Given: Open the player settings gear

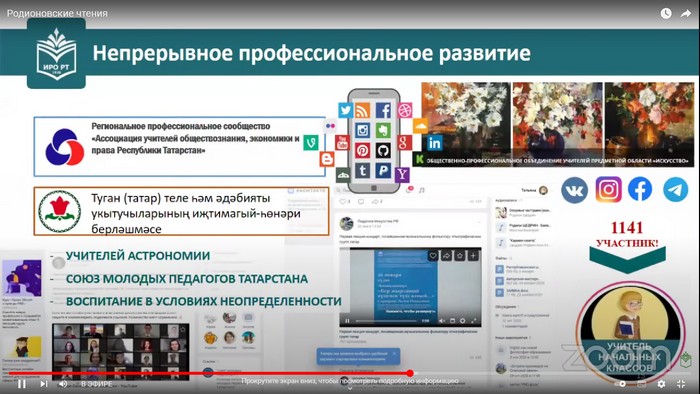Looking at the screenshot, I should [x=661, y=384].
